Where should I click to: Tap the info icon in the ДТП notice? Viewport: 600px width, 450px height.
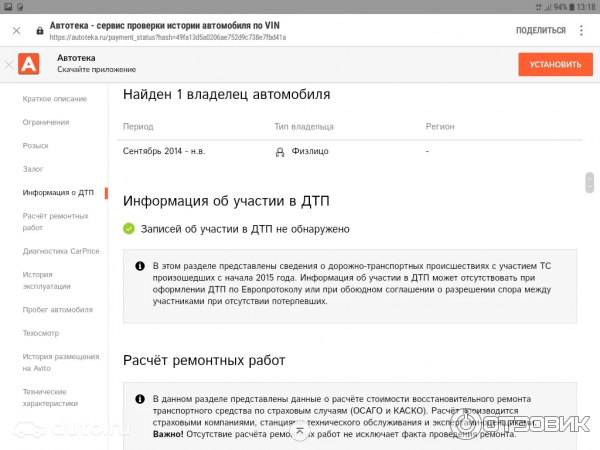pyautogui.click(x=140, y=266)
